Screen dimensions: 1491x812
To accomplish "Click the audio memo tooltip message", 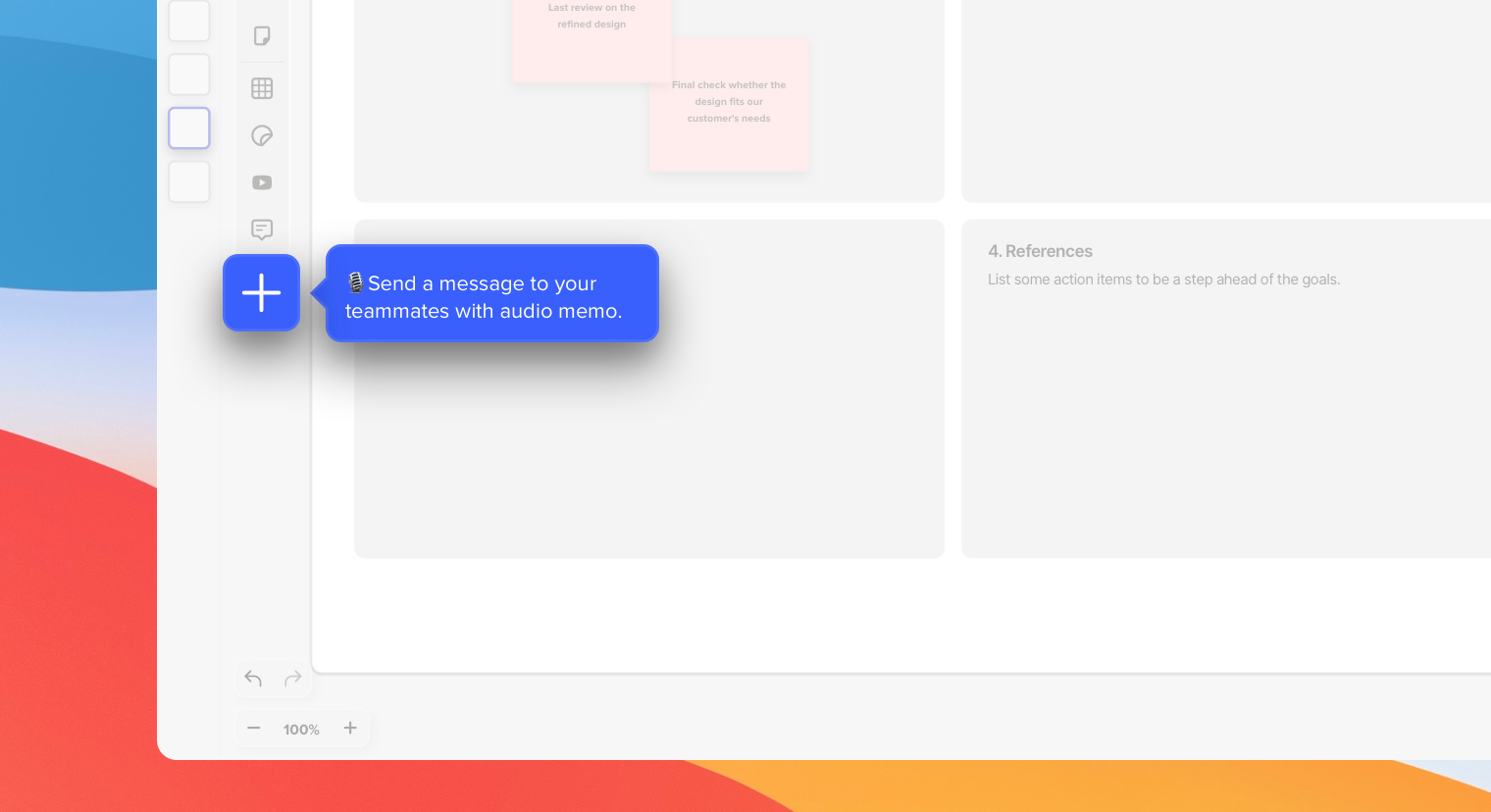I will [x=492, y=293].
